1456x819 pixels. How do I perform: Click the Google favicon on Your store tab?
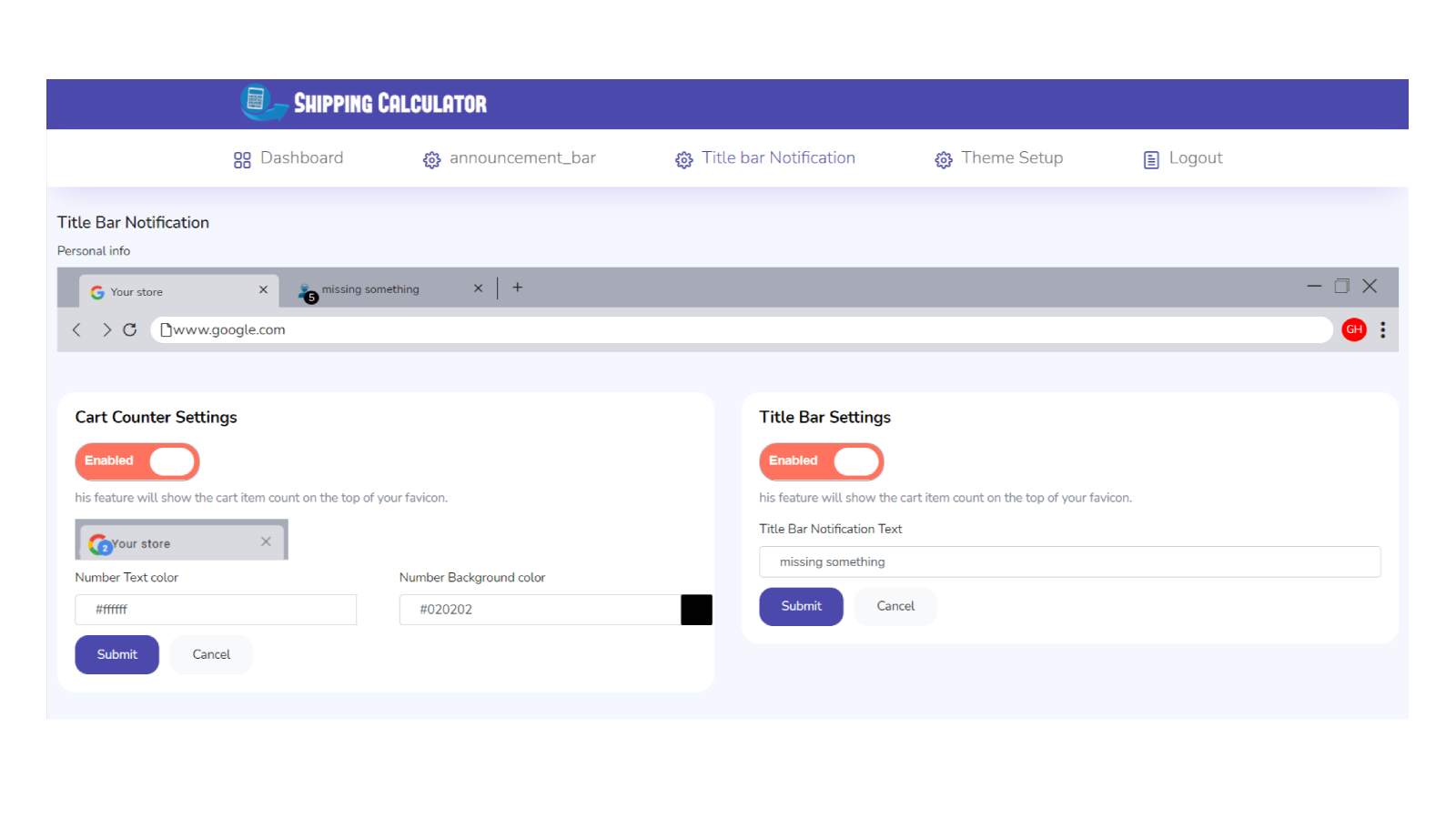pyautogui.click(x=97, y=291)
